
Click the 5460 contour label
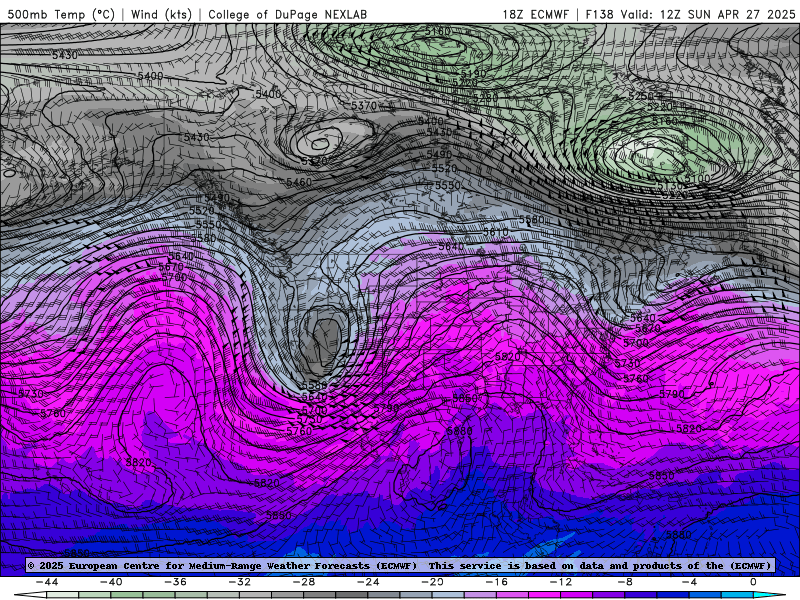[x=299, y=182]
